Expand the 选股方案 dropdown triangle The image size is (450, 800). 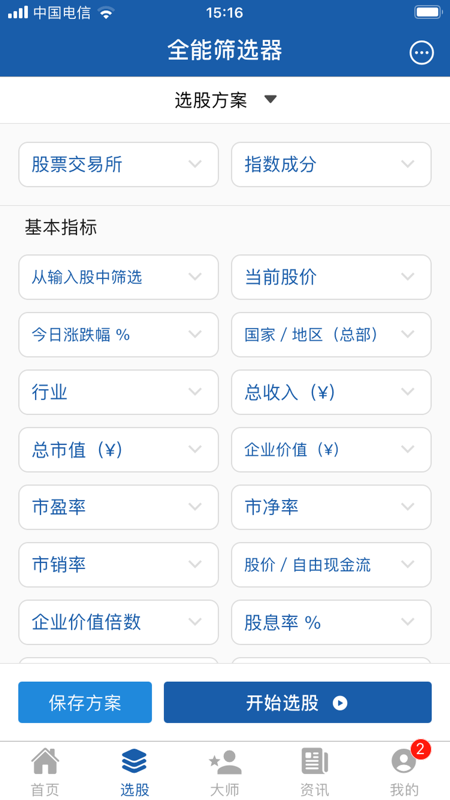coord(270,99)
